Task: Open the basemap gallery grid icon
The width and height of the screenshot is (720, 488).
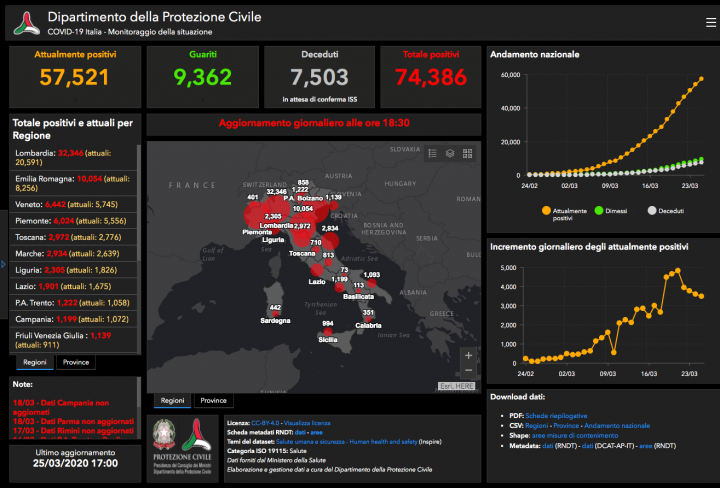Action: click(x=468, y=153)
